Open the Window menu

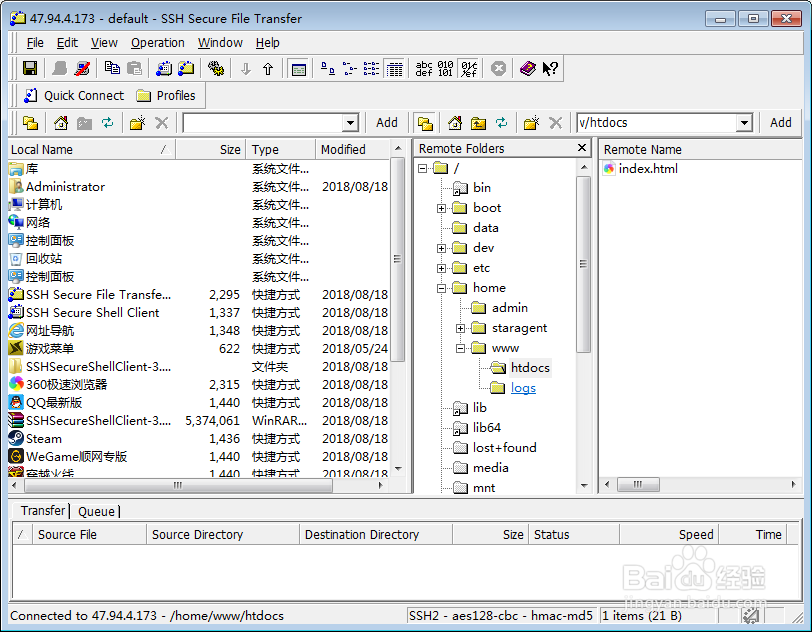(220, 42)
